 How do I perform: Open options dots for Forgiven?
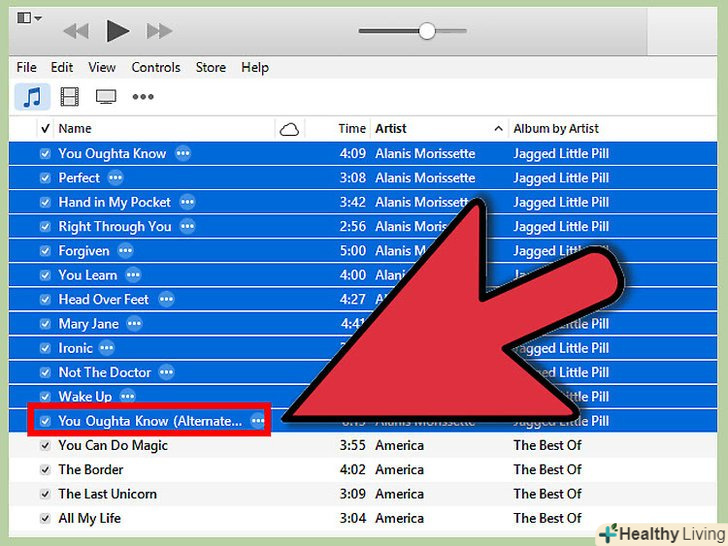tap(125, 251)
